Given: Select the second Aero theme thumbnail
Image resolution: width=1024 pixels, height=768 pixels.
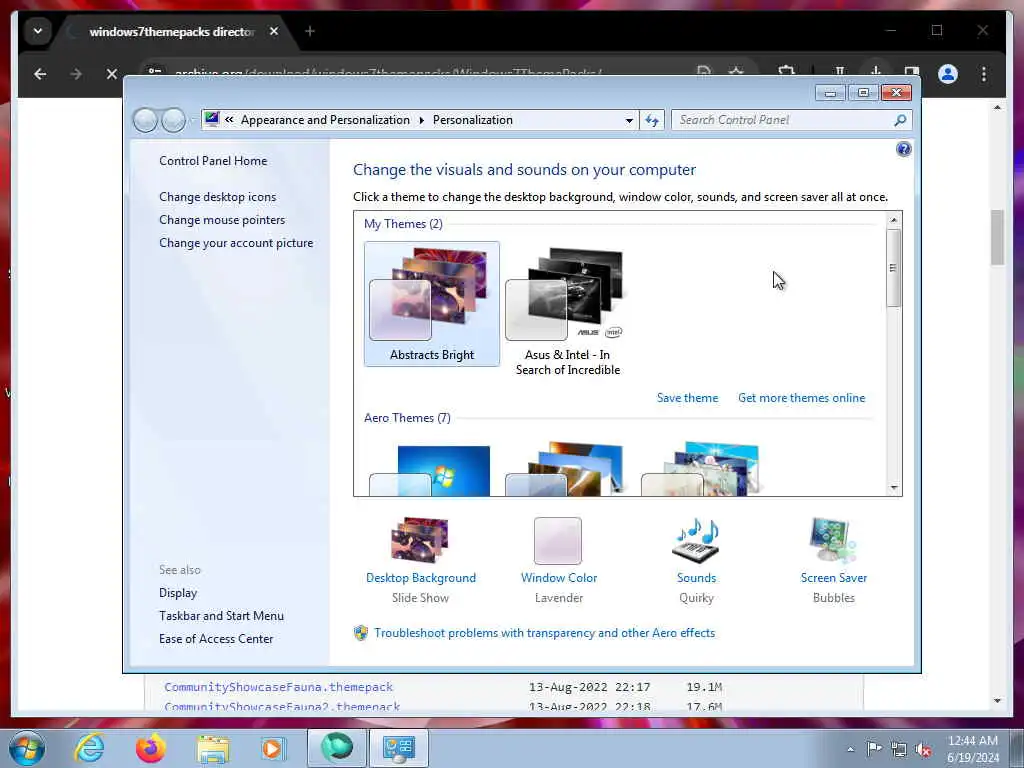Looking at the screenshot, I should point(566,469).
